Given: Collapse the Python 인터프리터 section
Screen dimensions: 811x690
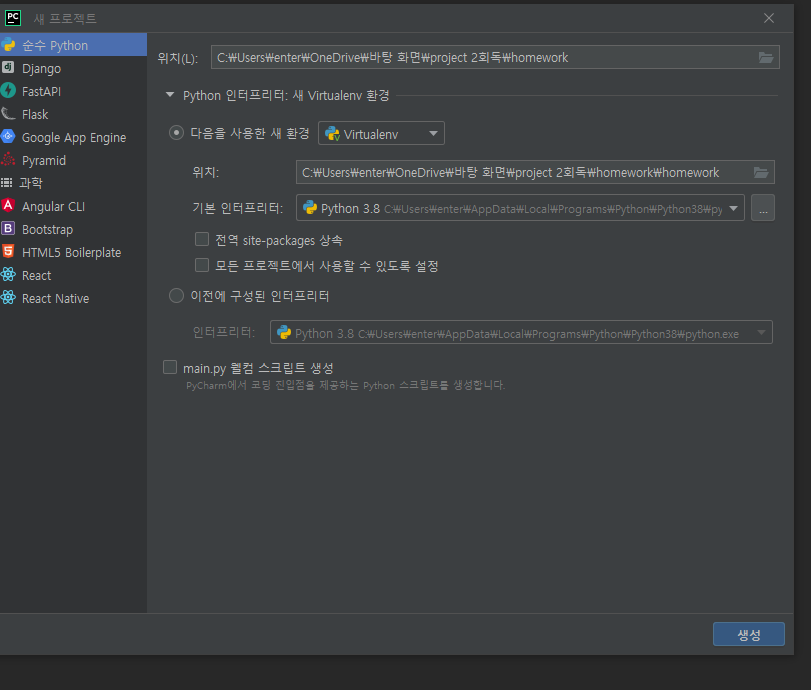Looking at the screenshot, I should click(x=170, y=95).
